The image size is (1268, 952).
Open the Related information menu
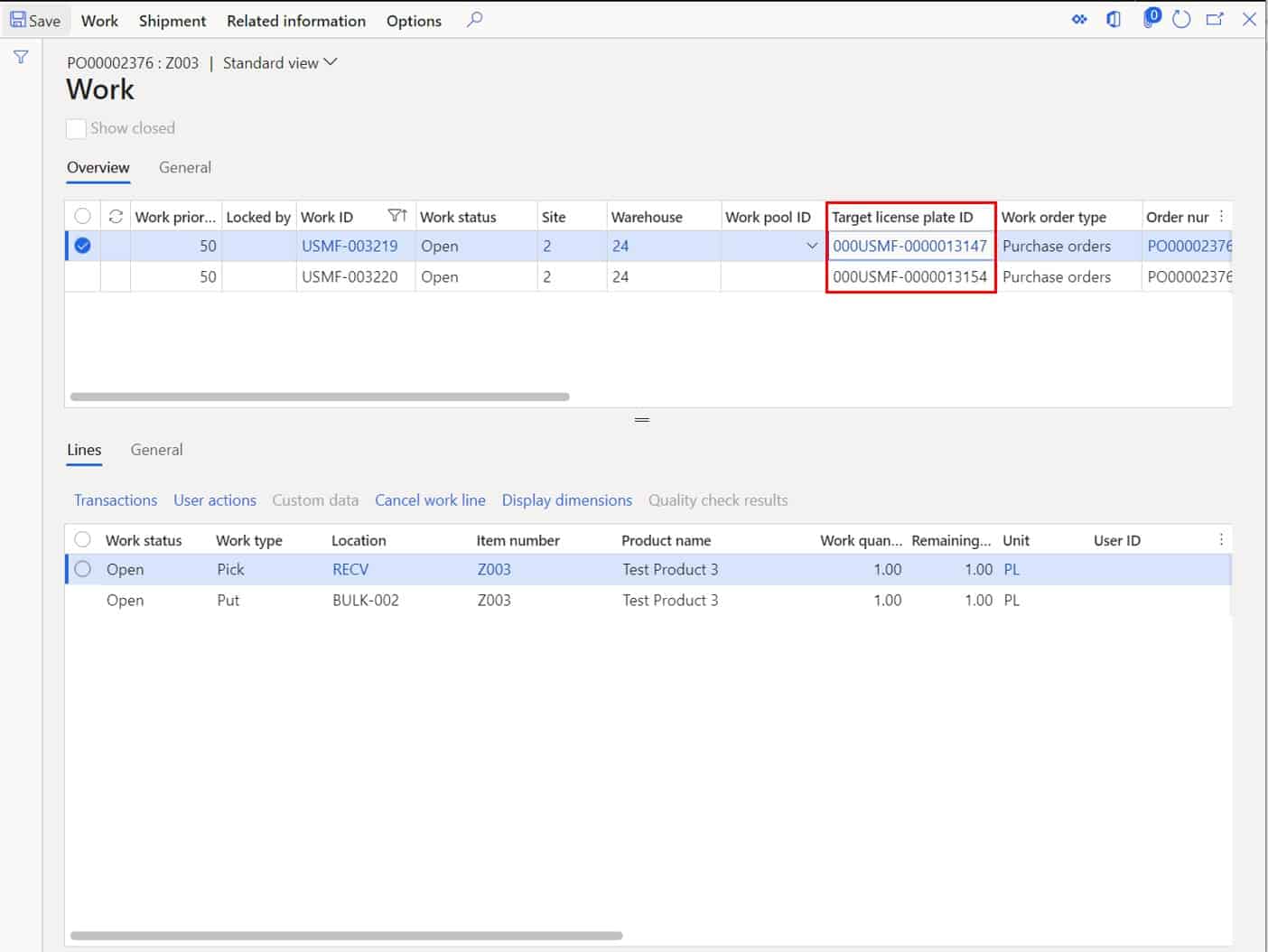pos(295,20)
